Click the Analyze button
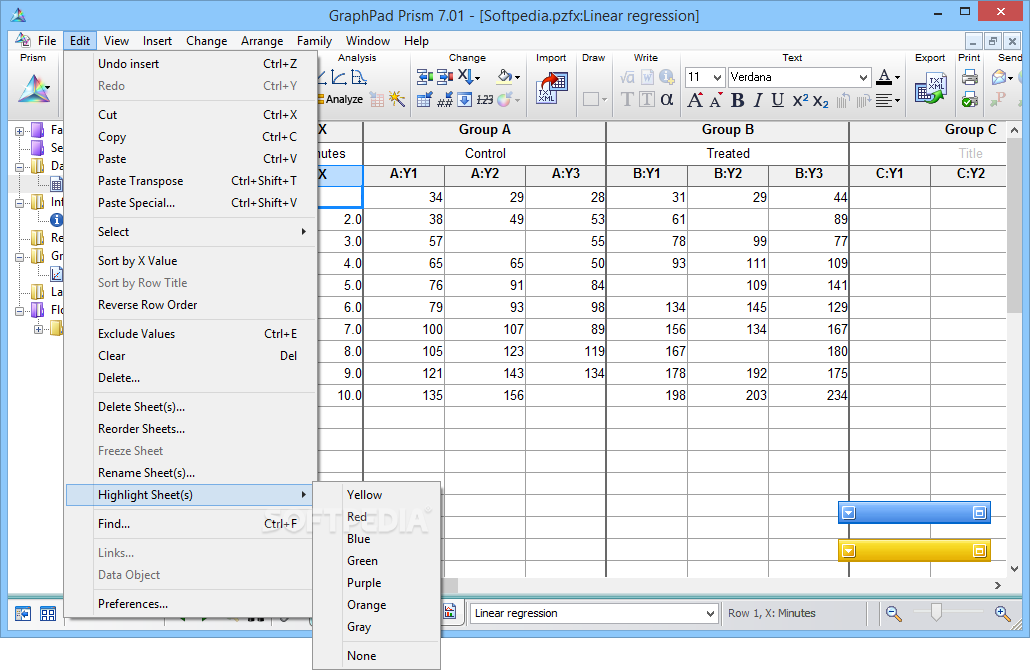Viewport: 1030px width, 670px height. pyautogui.click(x=340, y=99)
